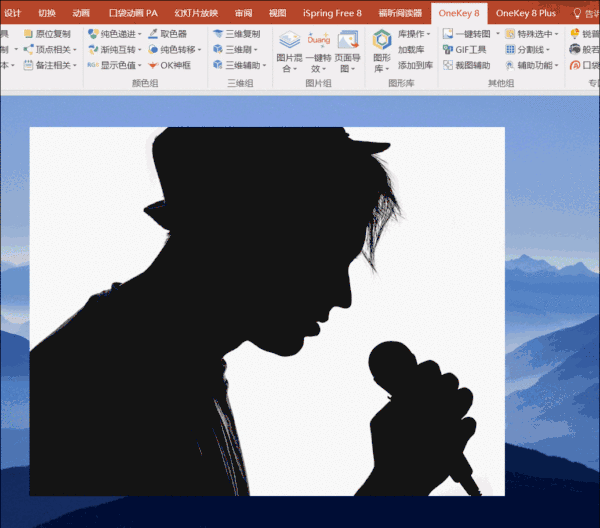The image size is (600, 528).
Task: Open the GIF工具 tool icon
Action: 448,49
